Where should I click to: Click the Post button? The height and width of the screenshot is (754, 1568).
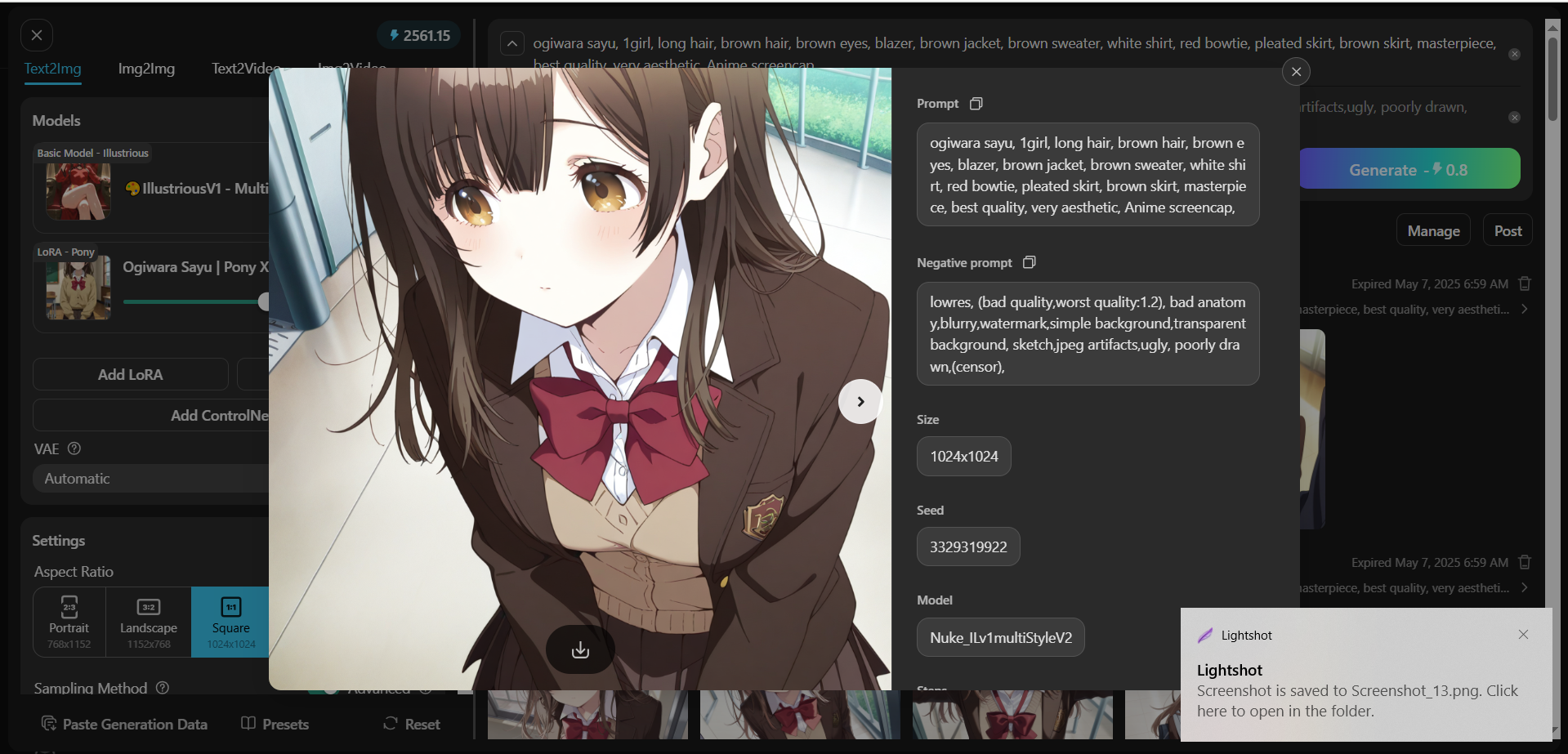[1508, 231]
